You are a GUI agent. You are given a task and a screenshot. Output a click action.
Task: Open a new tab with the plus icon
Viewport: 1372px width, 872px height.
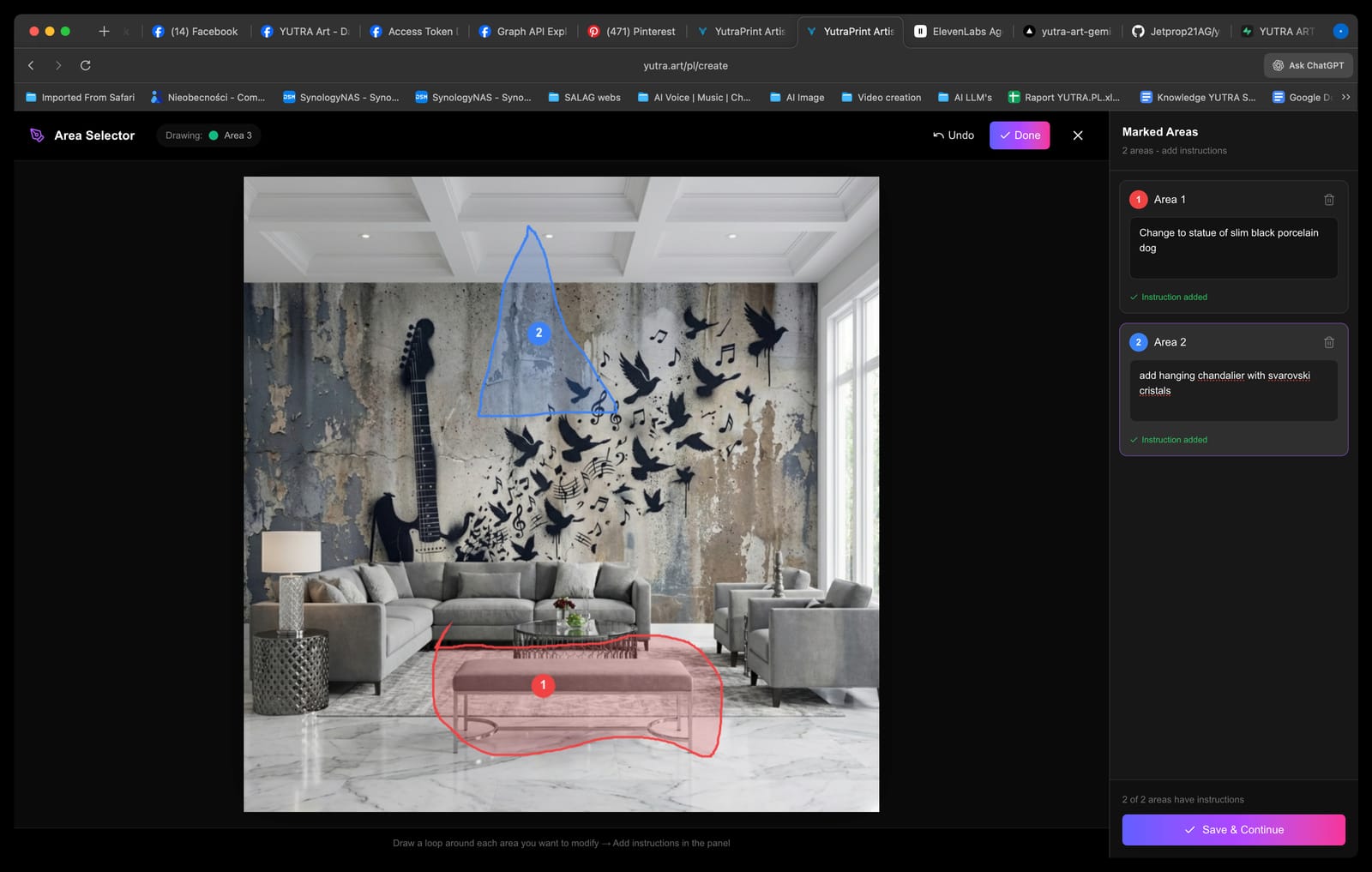coord(104,31)
